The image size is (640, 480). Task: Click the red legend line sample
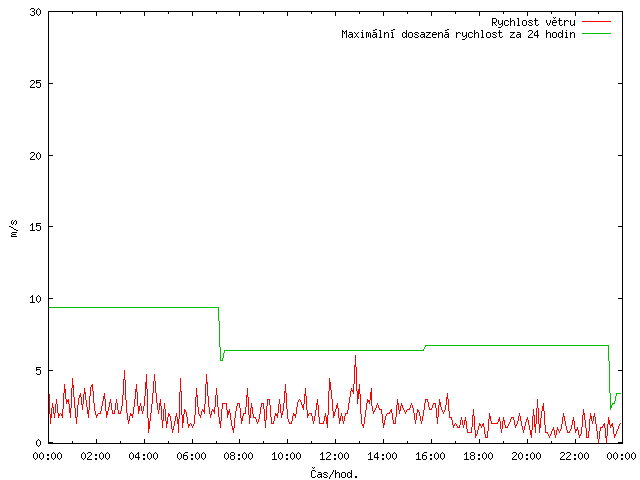(x=596, y=22)
